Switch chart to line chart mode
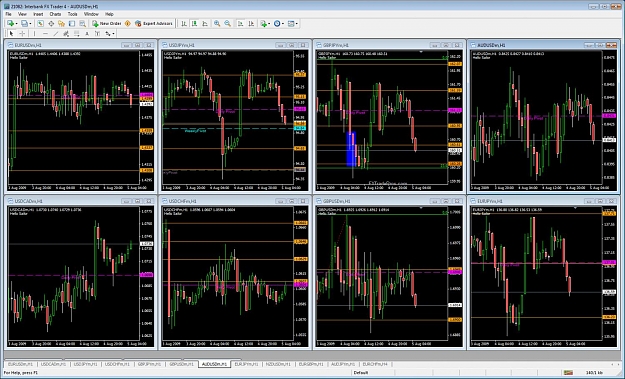The height and width of the screenshot is (379, 625). pyautogui.click(x=205, y=24)
